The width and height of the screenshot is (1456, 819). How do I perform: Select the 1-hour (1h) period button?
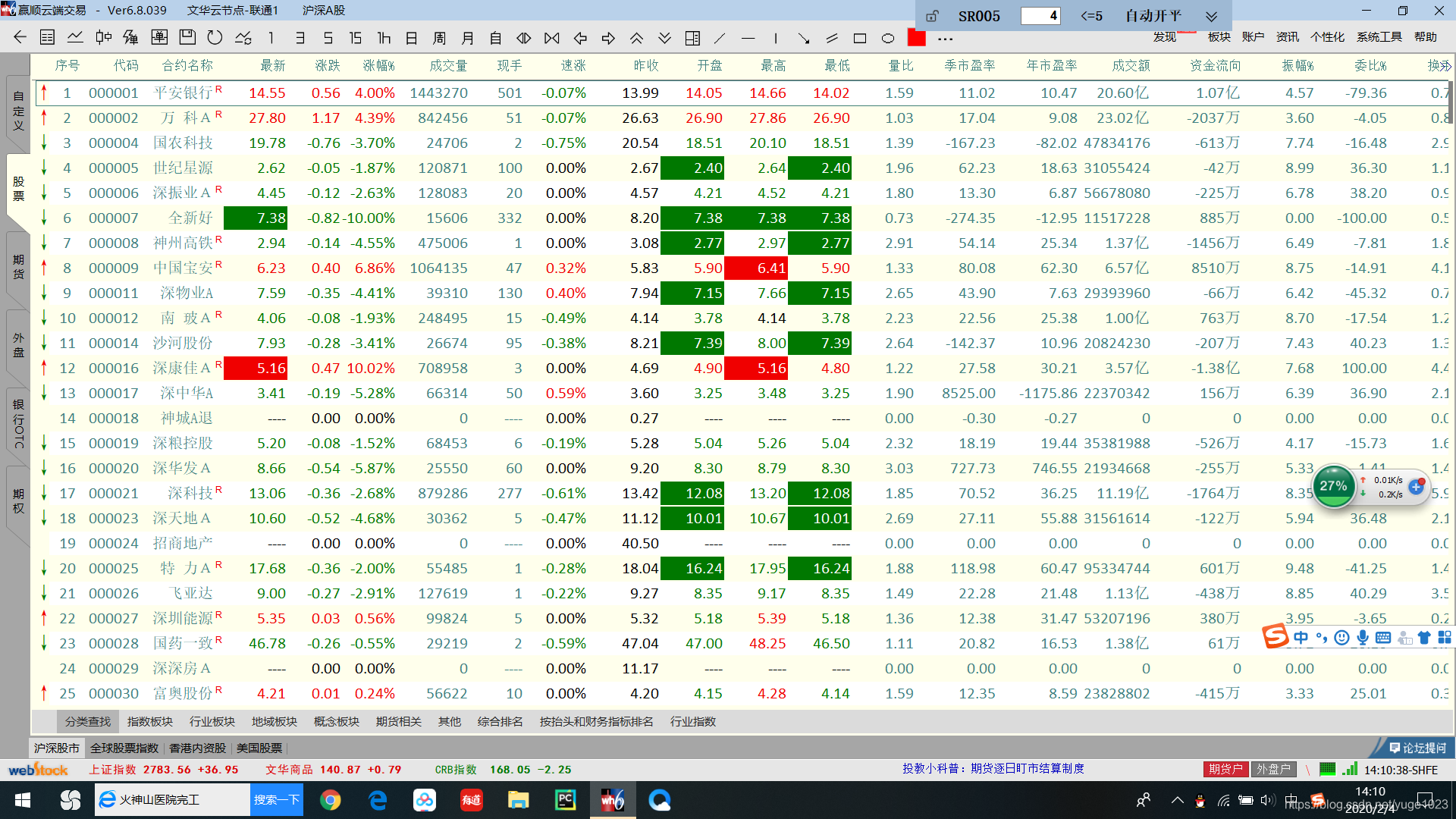point(384,38)
